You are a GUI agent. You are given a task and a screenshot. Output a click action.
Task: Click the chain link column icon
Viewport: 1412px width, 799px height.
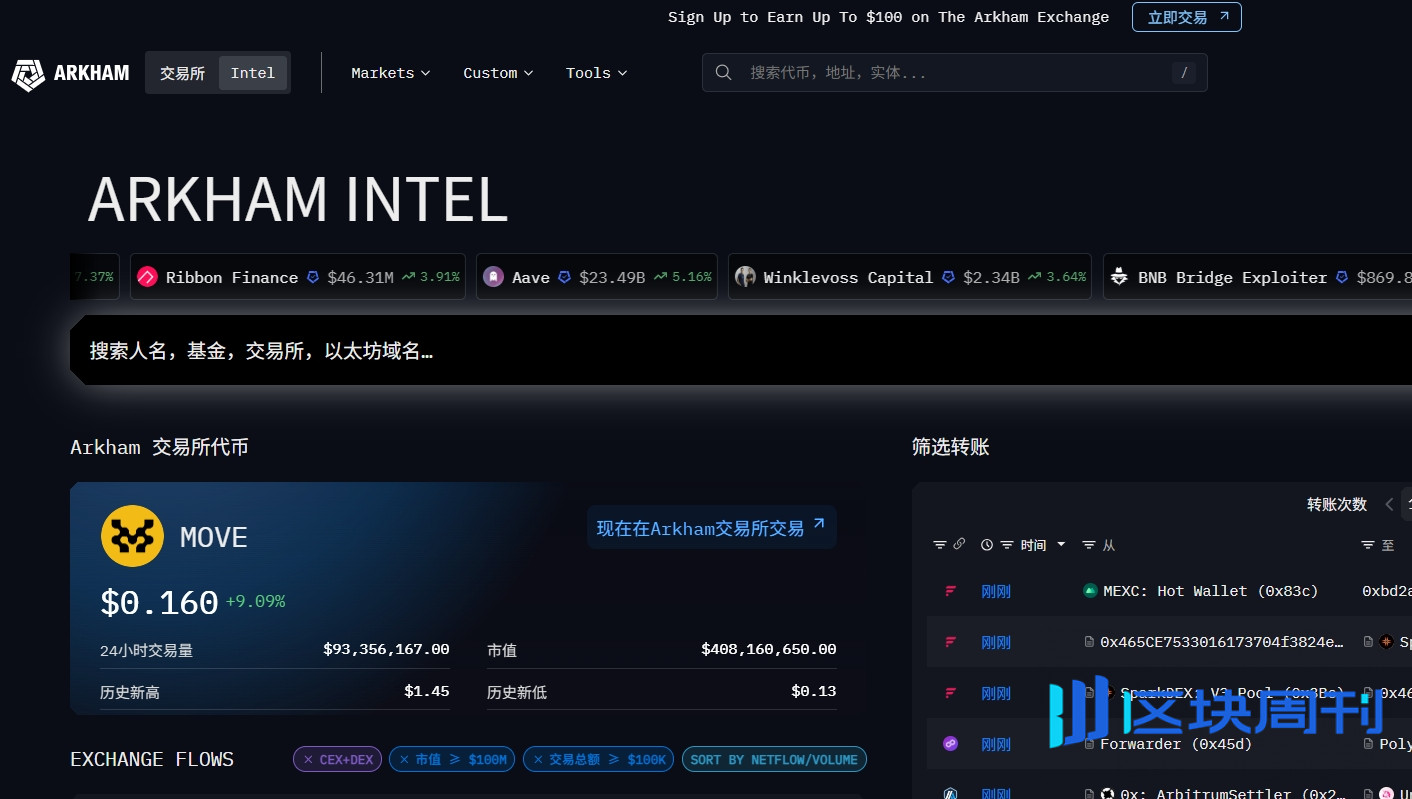pyautogui.click(x=959, y=545)
